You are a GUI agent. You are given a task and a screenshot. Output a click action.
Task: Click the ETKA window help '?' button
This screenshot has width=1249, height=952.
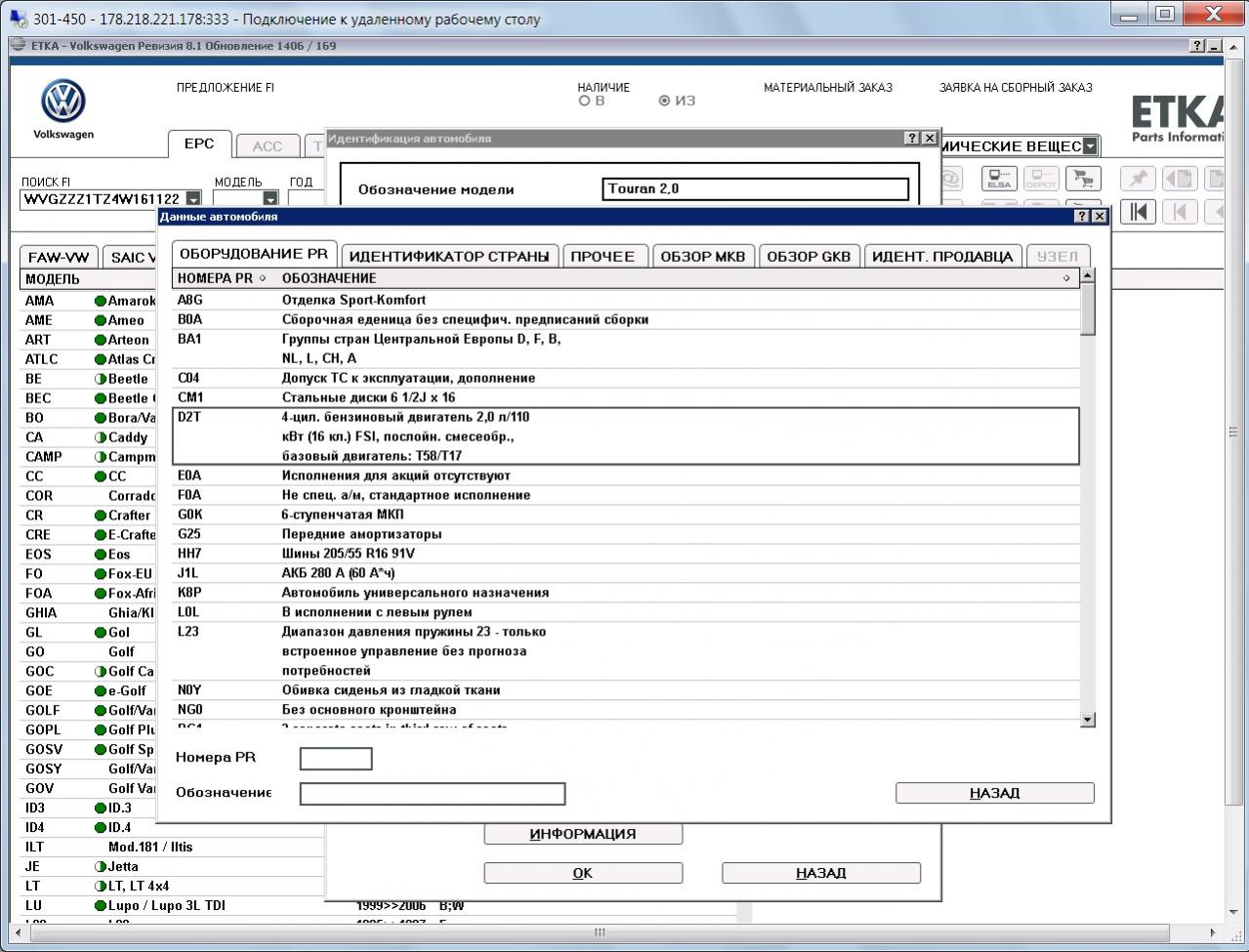click(x=1197, y=46)
